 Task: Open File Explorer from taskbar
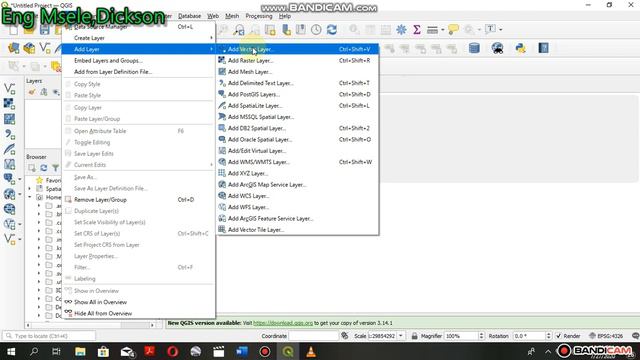point(80,351)
